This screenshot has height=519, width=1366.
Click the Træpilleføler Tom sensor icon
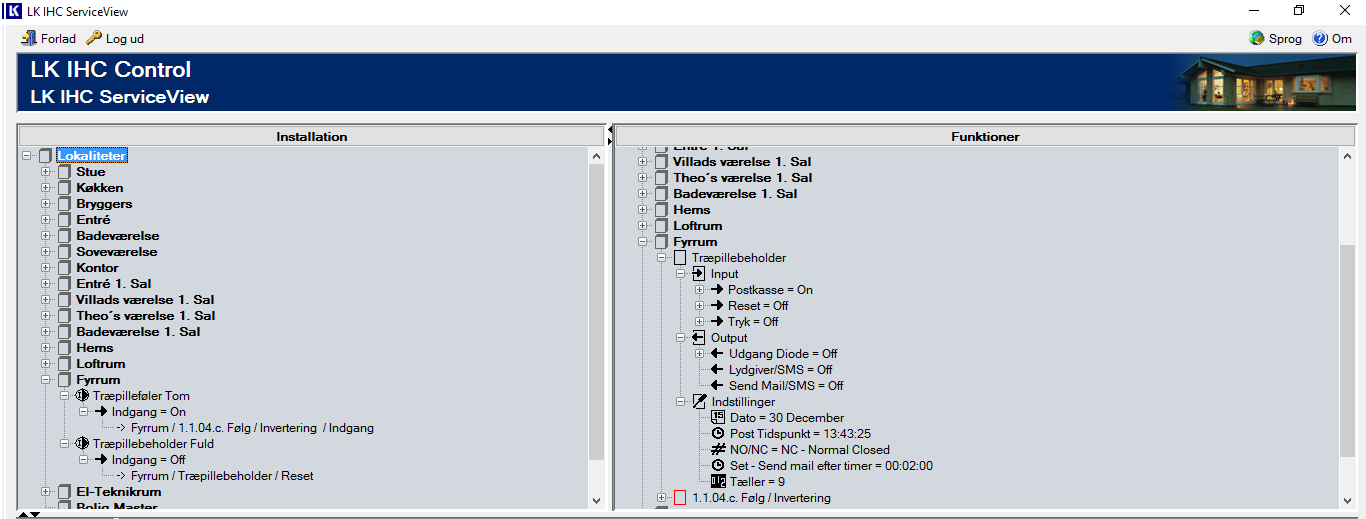coord(82,396)
